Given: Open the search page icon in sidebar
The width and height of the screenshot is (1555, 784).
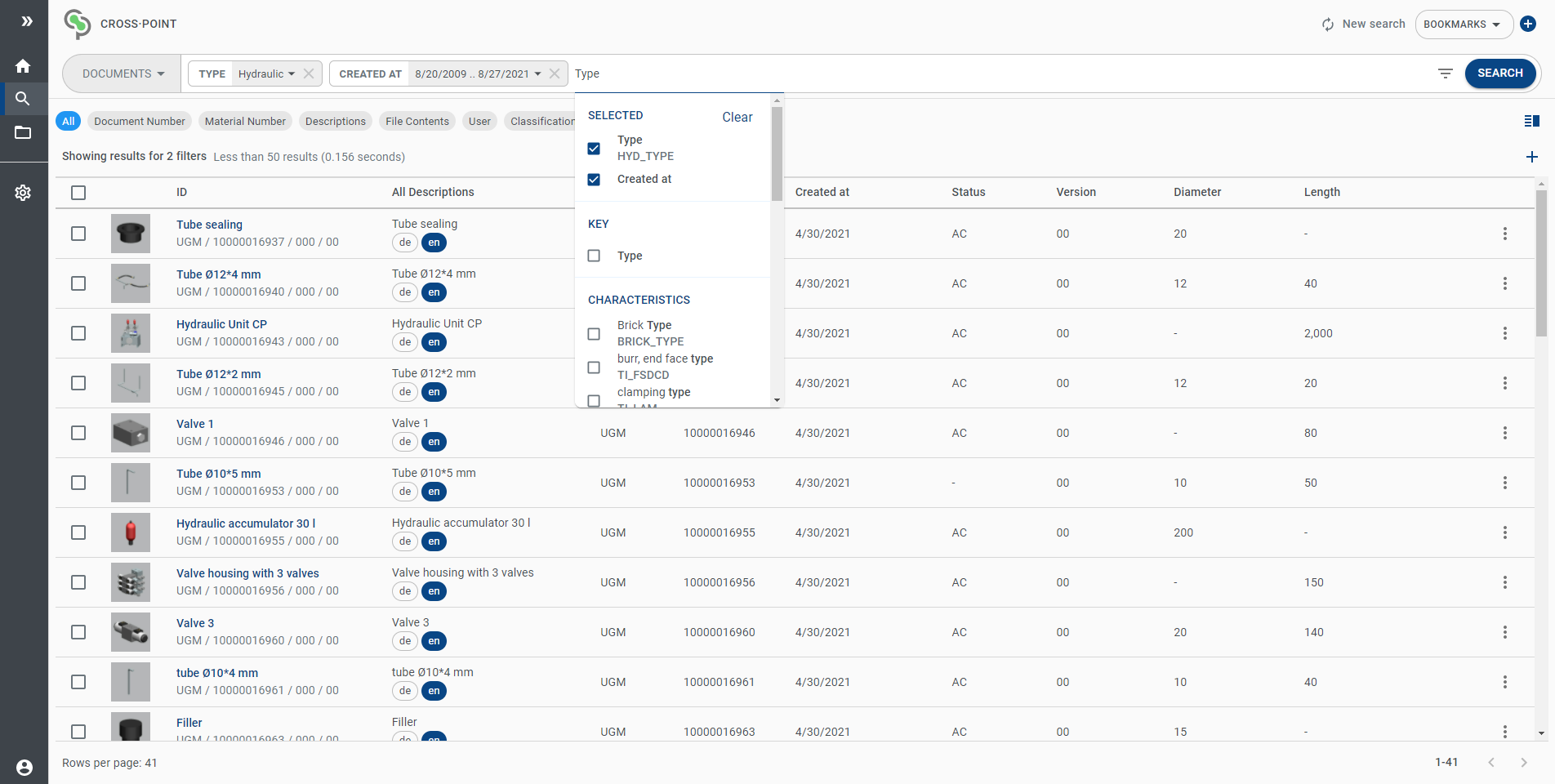Looking at the screenshot, I should (23, 99).
